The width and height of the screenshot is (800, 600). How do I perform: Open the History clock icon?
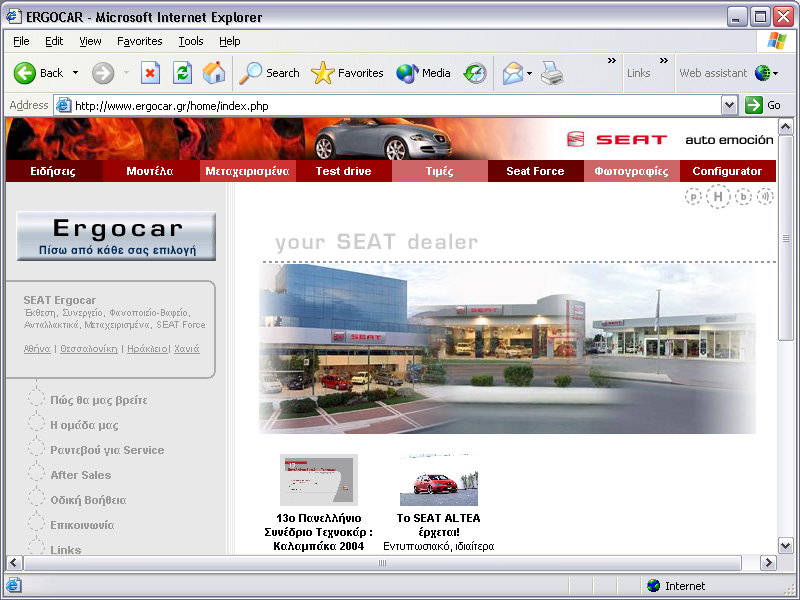pyautogui.click(x=475, y=73)
